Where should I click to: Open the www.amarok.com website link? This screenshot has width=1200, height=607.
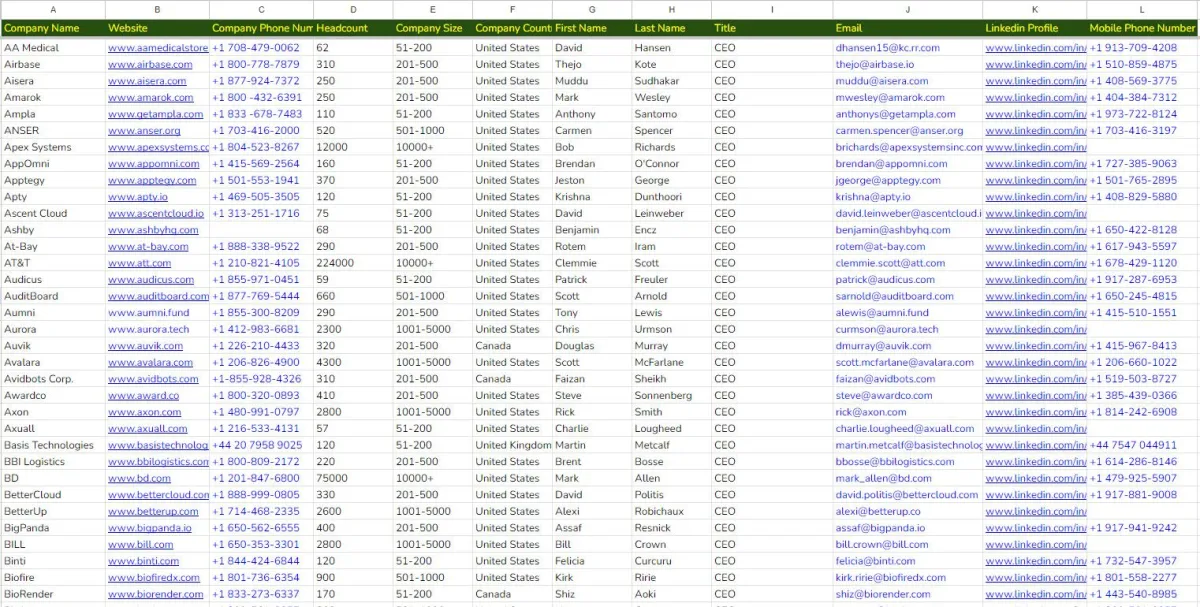(x=151, y=98)
